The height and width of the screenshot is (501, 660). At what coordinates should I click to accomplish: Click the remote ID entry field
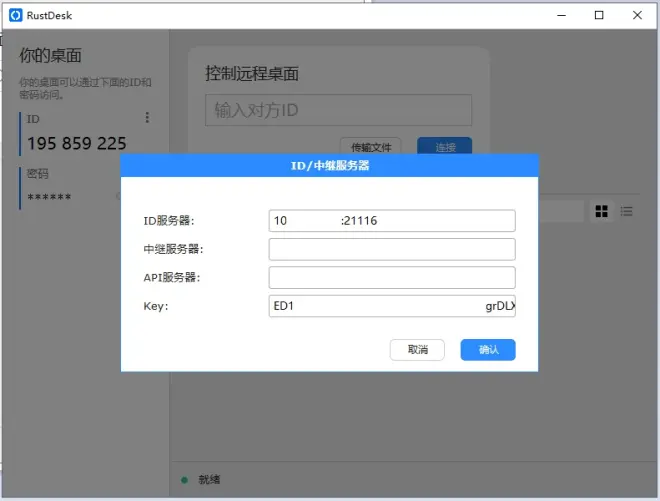[x=338, y=110]
